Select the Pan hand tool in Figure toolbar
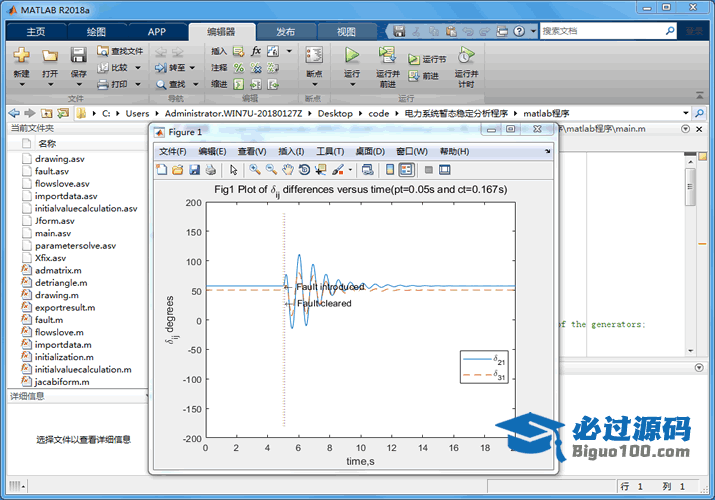The height and width of the screenshot is (500, 715). (x=286, y=170)
